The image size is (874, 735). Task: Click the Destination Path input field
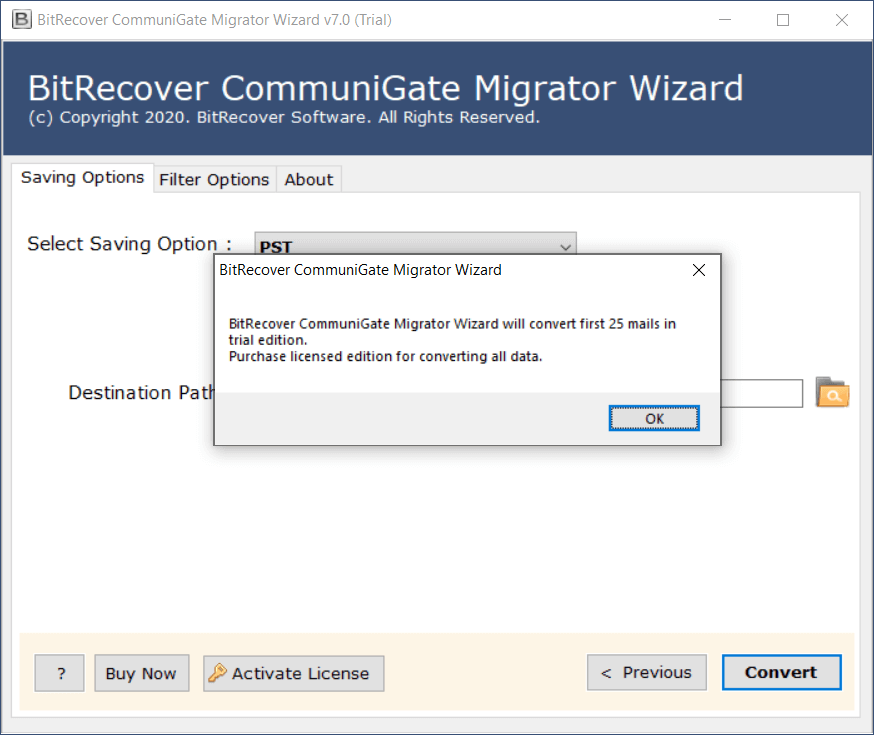(x=761, y=393)
